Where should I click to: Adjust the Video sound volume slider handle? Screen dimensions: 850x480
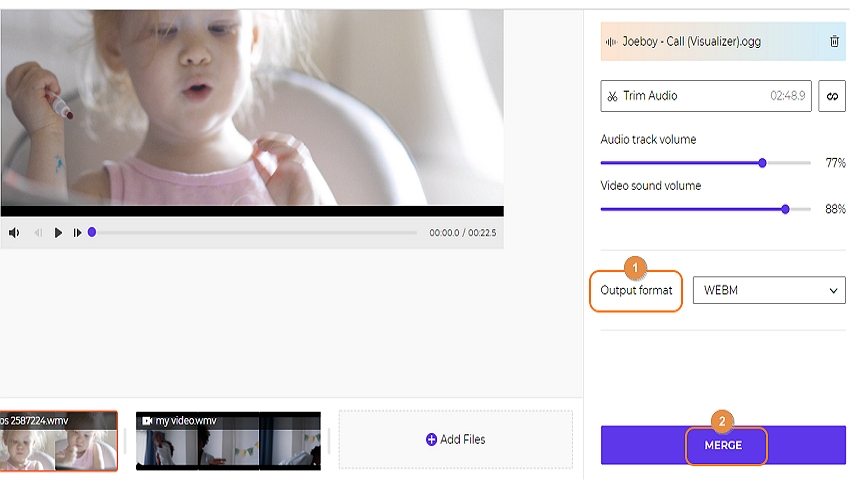point(785,209)
